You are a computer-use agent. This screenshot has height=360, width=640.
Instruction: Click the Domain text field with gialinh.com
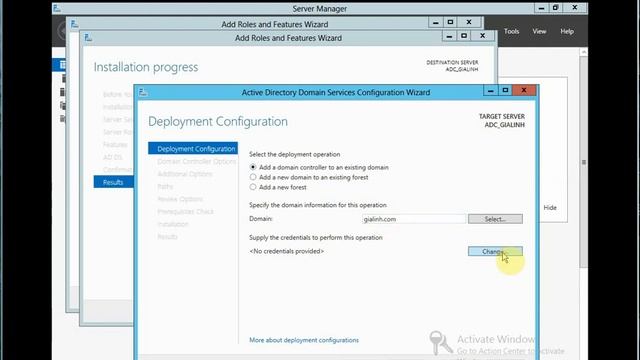413,219
